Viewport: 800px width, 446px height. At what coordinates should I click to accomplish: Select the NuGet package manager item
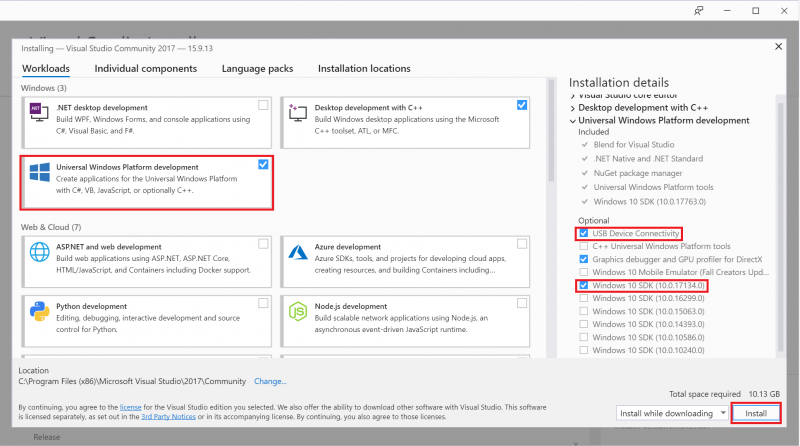638,173
